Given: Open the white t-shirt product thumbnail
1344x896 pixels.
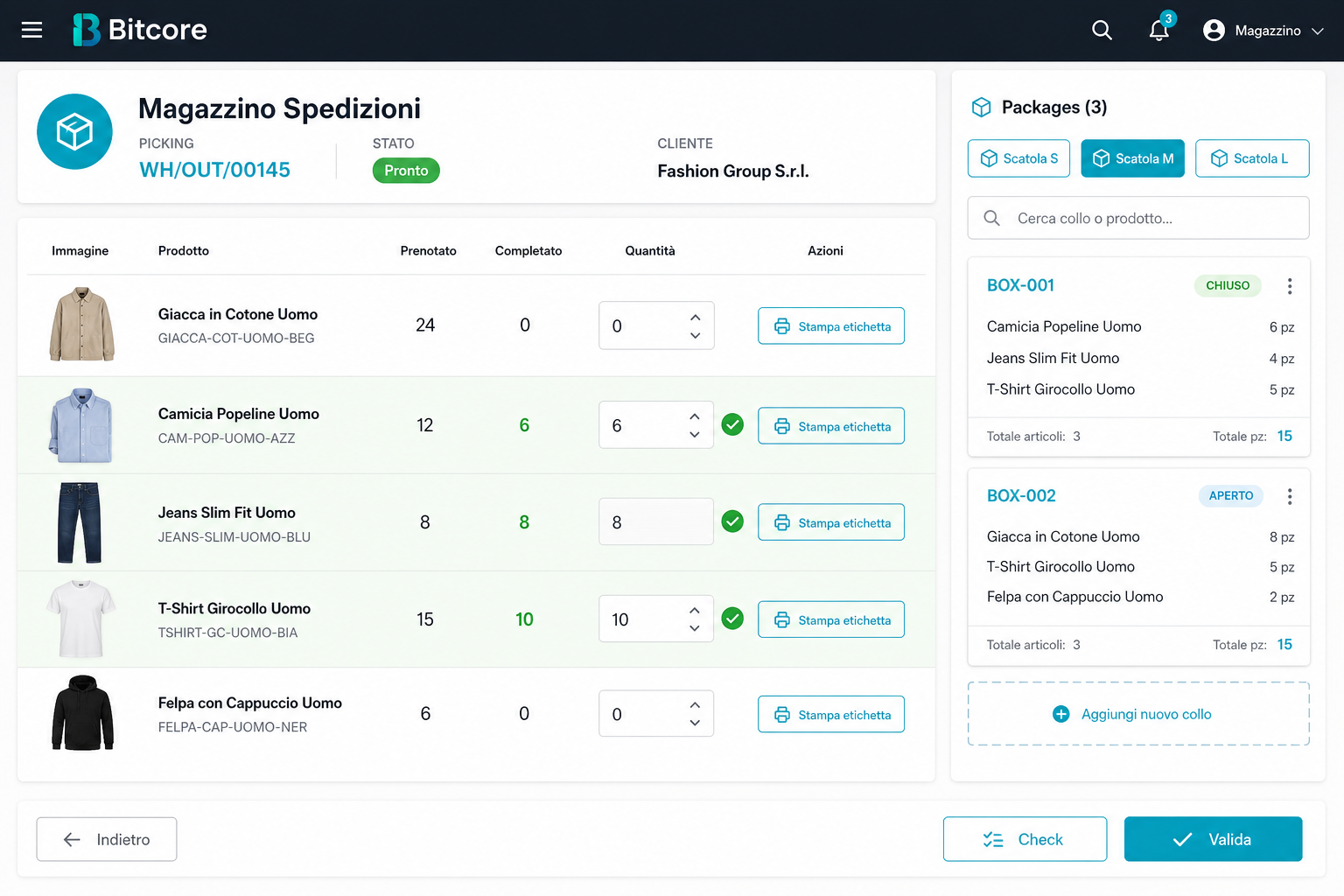Looking at the screenshot, I should point(81,619).
